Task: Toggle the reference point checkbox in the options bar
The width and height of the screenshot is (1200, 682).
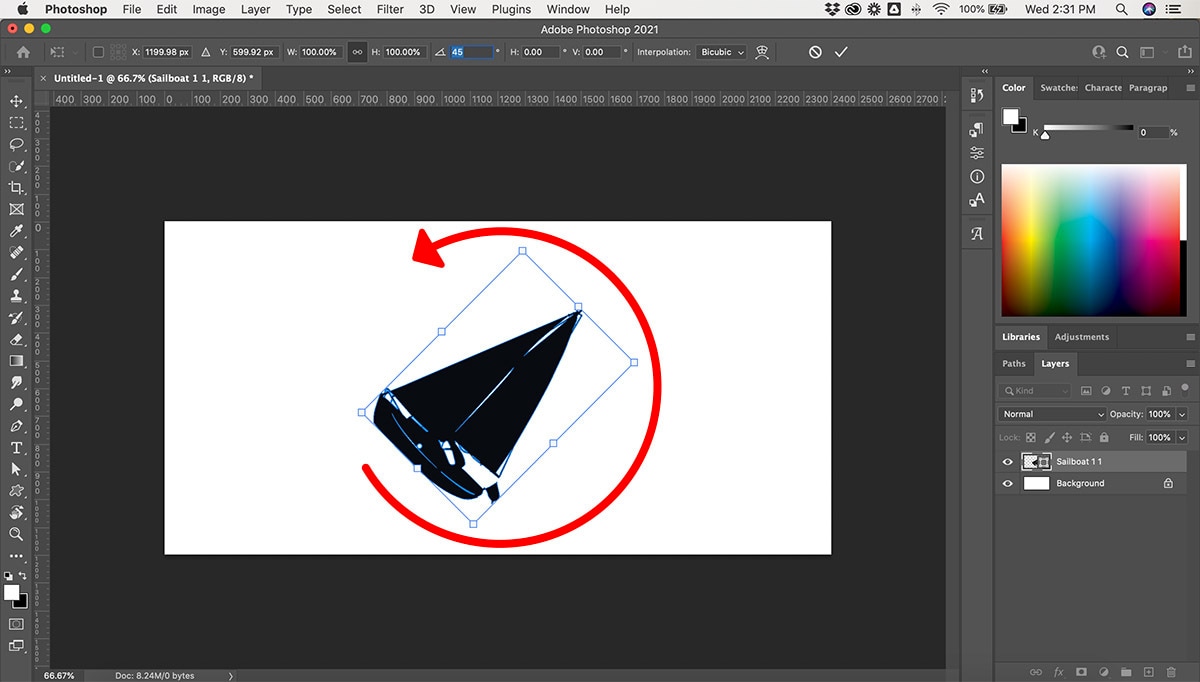Action: tap(98, 52)
